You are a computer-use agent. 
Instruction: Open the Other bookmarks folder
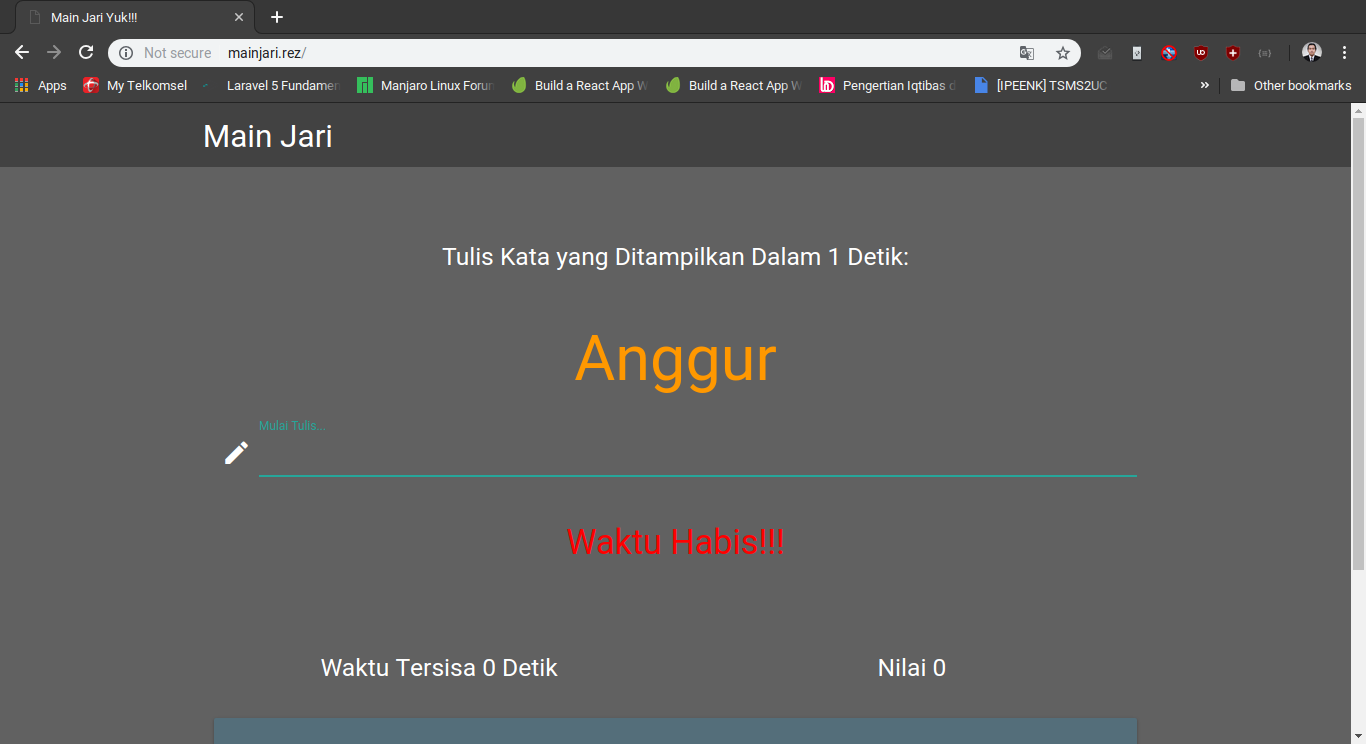coord(1291,85)
